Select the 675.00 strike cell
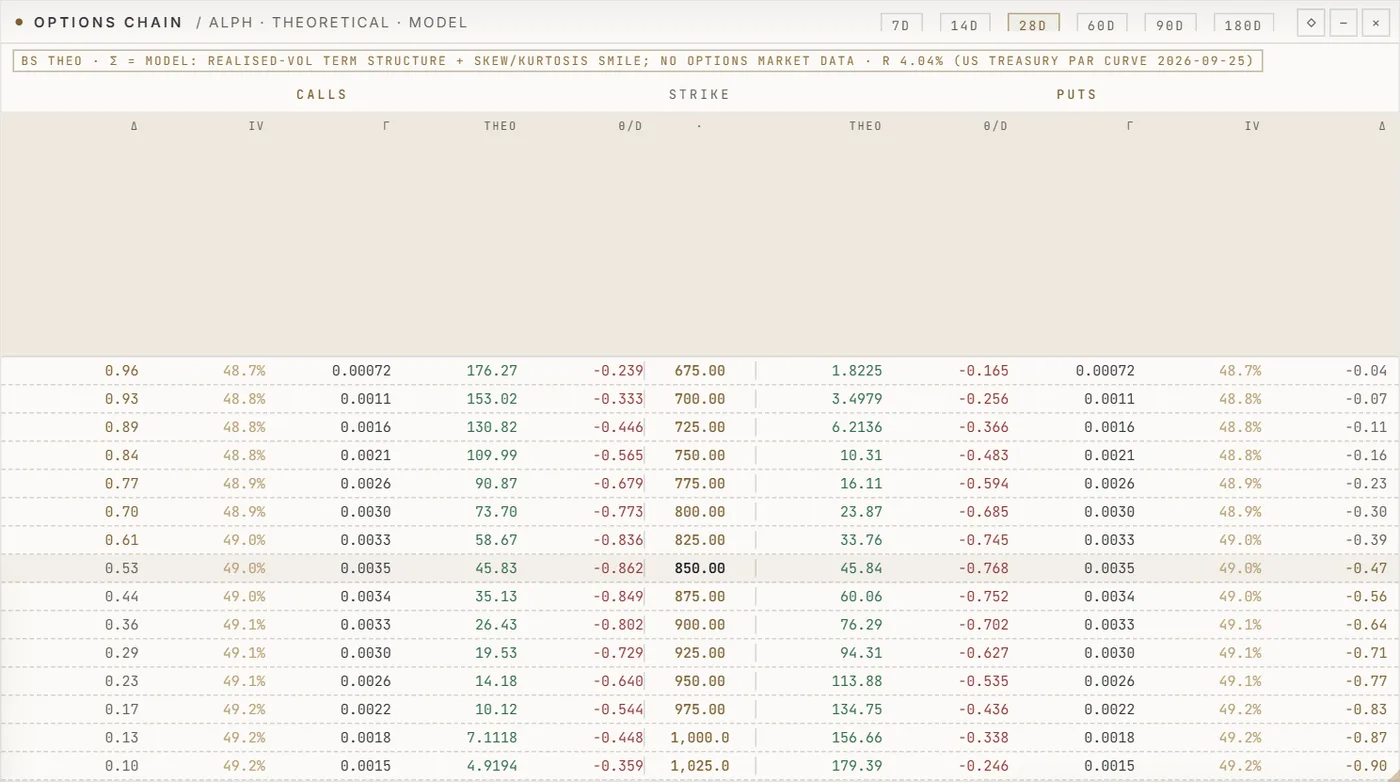 (x=699, y=371)
